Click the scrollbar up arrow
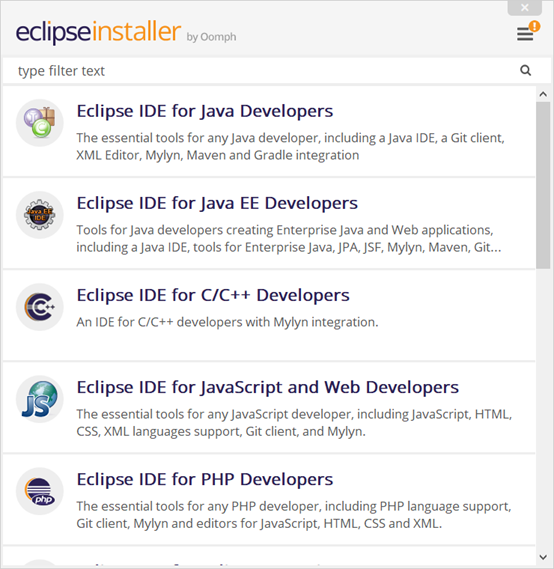554x569 pixels. [543, 94]
